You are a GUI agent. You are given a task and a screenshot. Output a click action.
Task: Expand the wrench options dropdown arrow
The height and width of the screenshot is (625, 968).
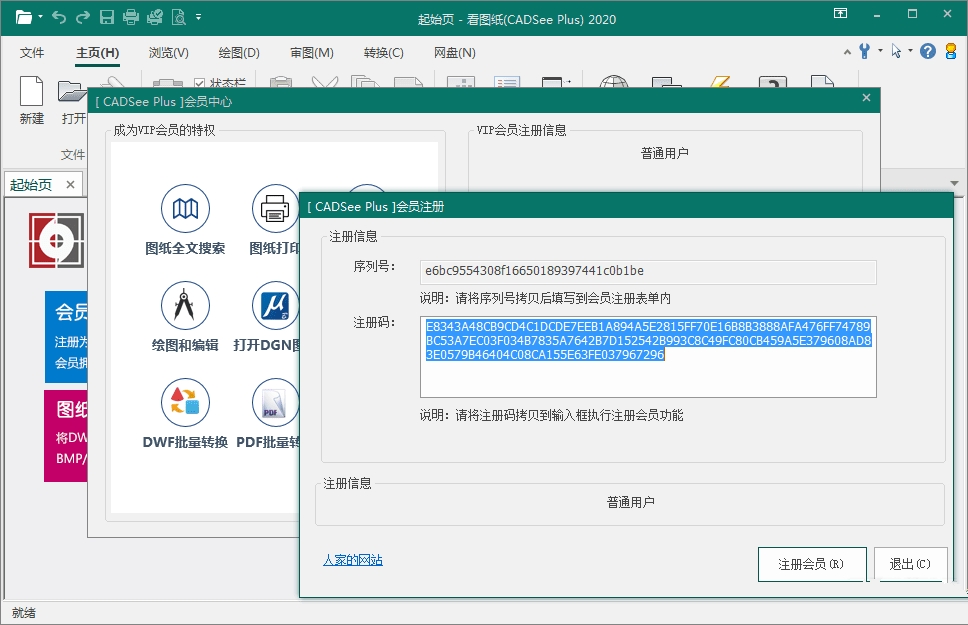880,51
